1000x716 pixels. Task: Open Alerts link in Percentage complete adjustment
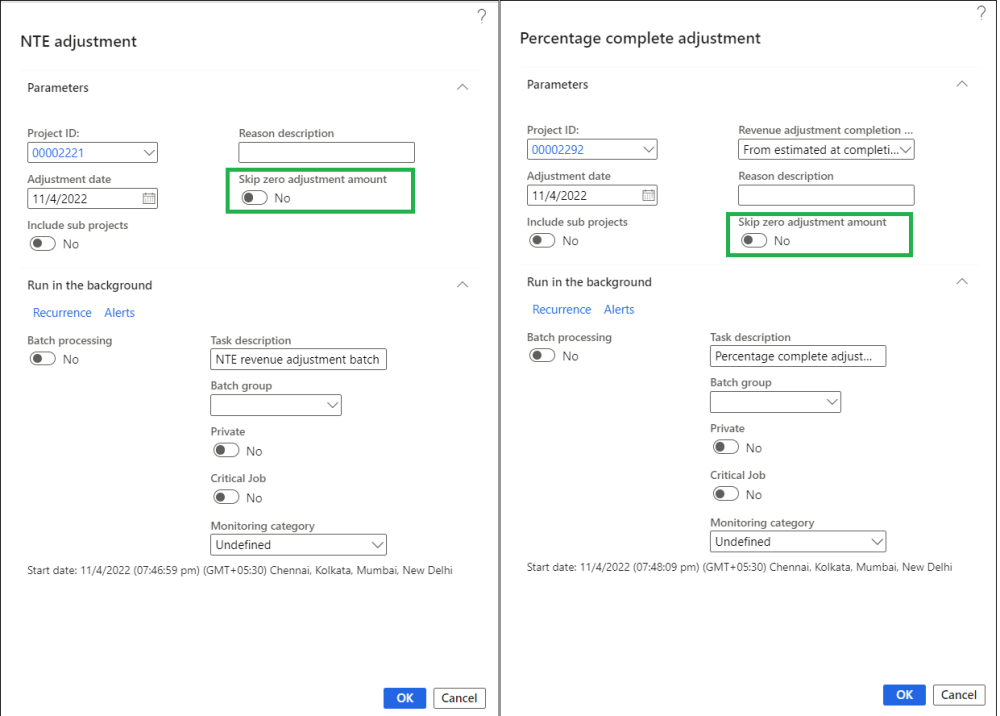pos(619,310)
